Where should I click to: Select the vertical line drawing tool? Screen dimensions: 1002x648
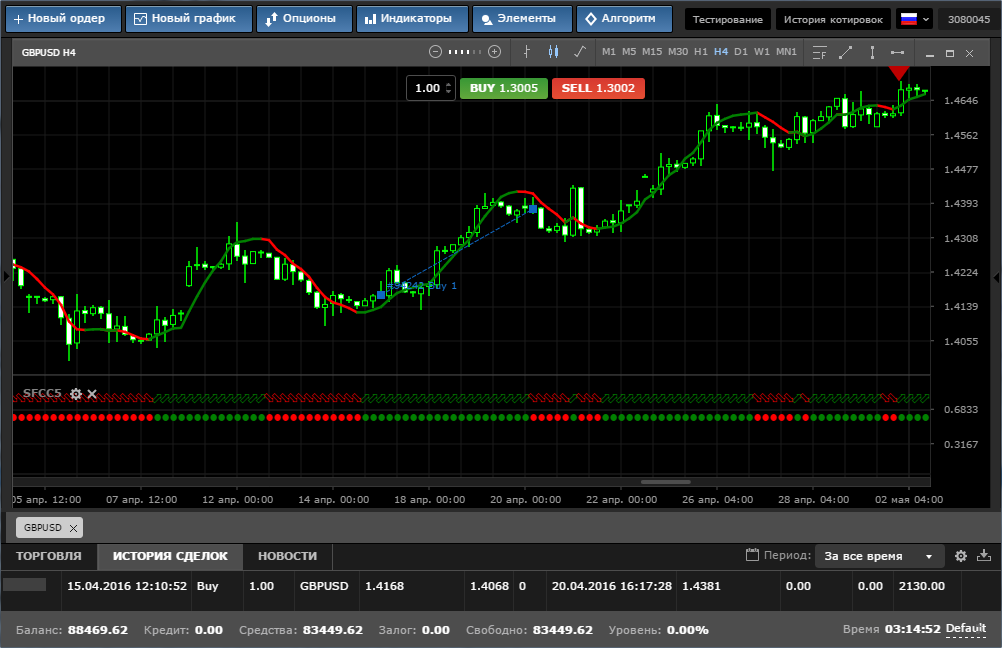coord(872,52)
